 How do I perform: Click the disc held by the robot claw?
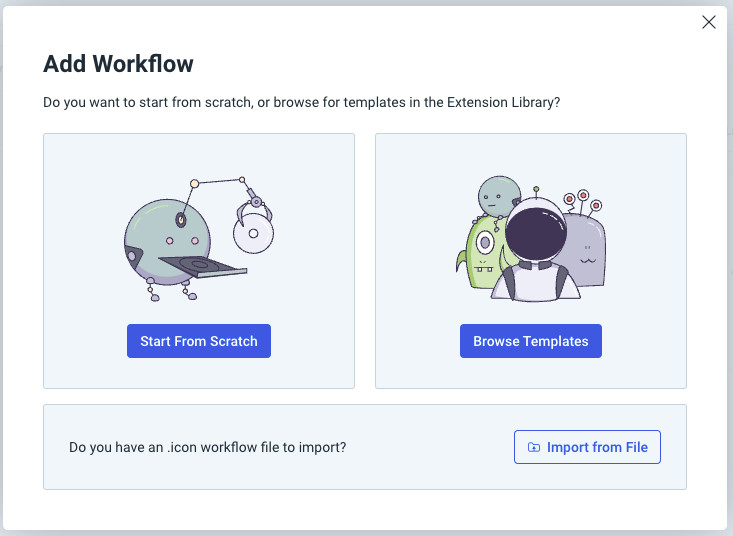[x=252, y=233]
